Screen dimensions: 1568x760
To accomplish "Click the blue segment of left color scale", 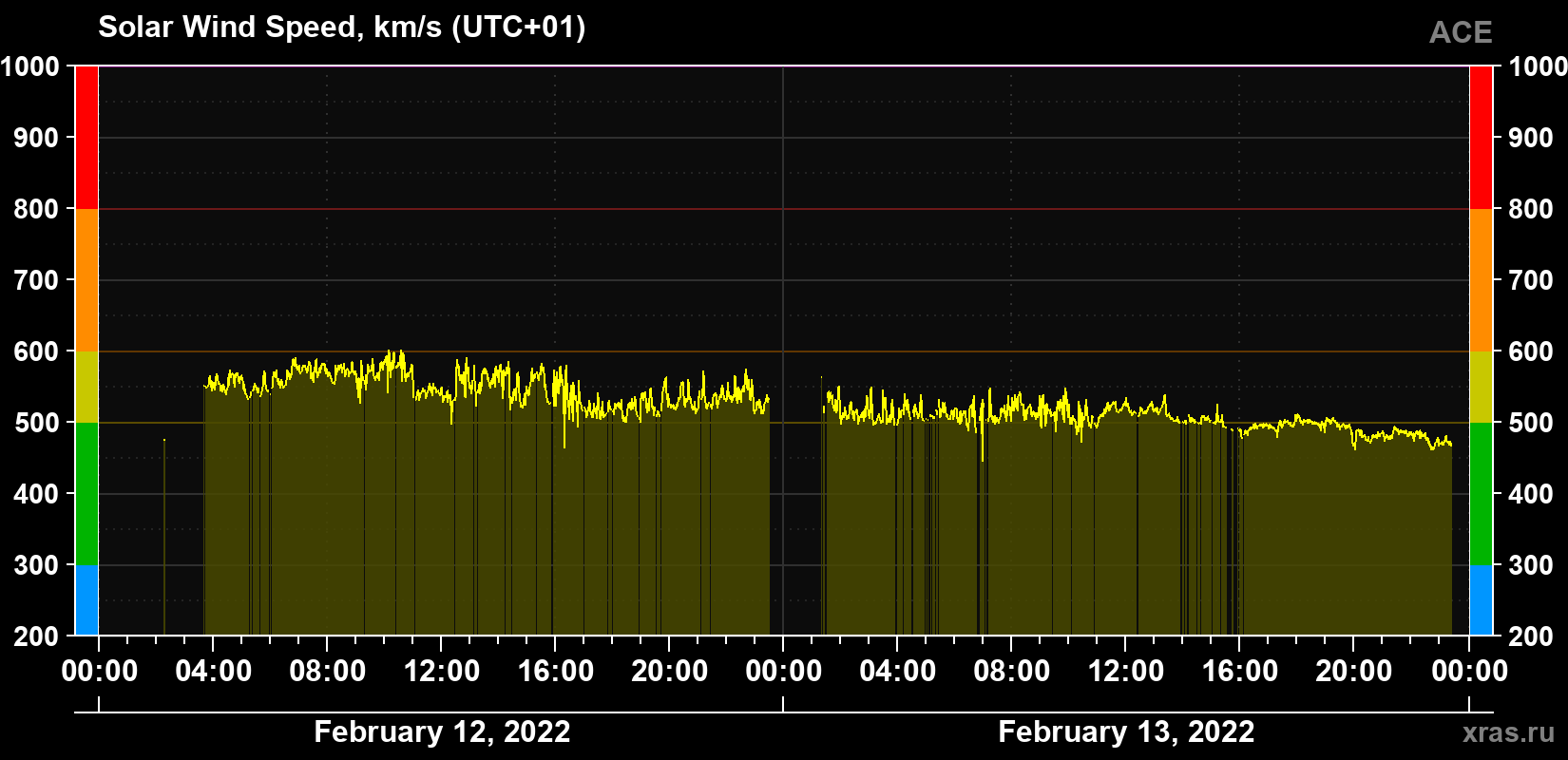I will (x=86, y=600).
